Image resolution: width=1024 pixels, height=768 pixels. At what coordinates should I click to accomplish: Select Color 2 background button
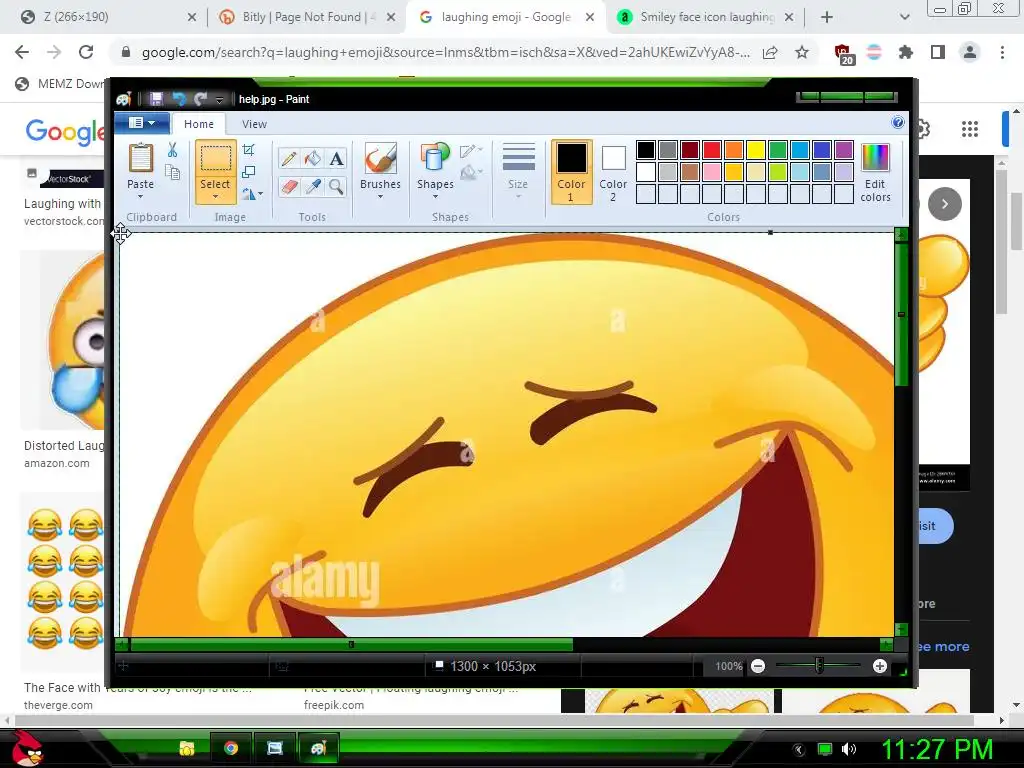[x=613, y=172]
